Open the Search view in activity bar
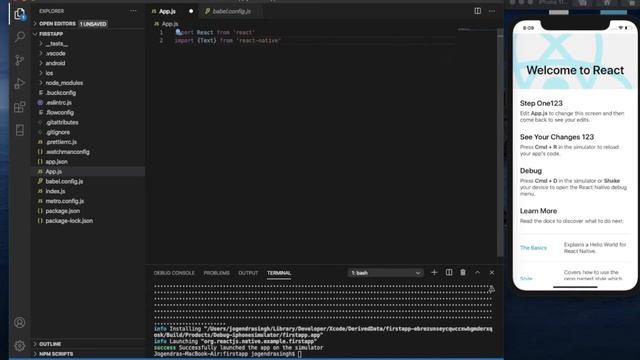This screenshot has height=360, width=640. [20, 37]
